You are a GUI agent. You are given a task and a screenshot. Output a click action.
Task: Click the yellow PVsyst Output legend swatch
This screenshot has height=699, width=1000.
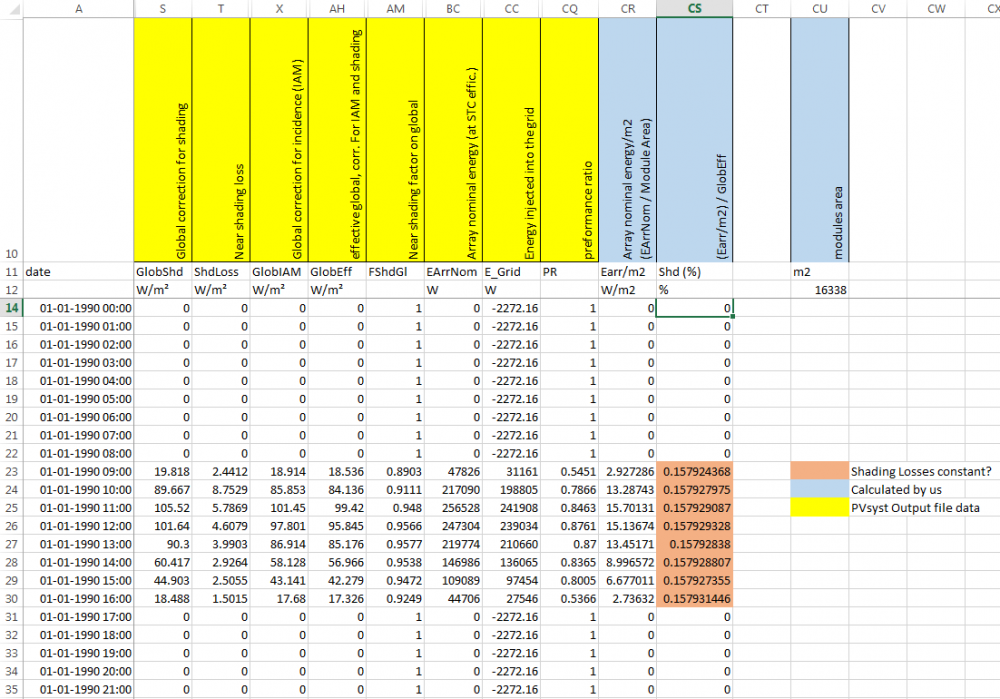[x=818, y=508]
